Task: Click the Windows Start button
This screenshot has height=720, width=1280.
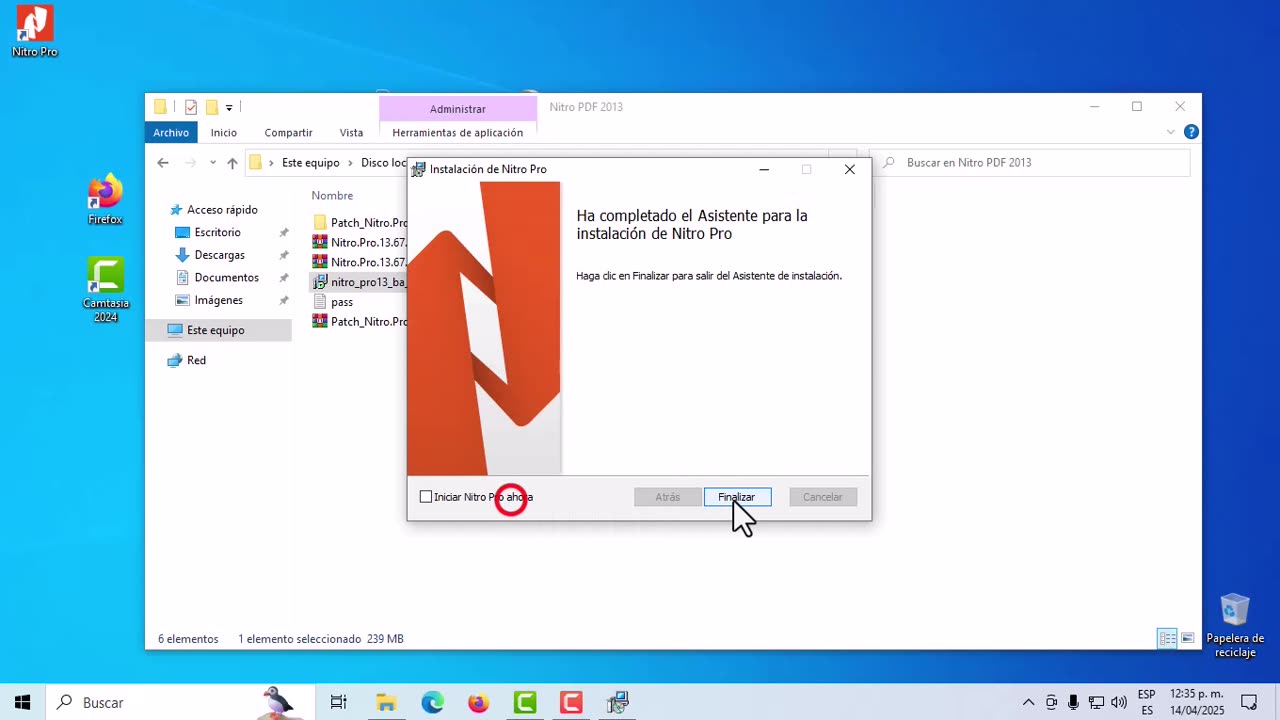Action: tap(22, 703)
